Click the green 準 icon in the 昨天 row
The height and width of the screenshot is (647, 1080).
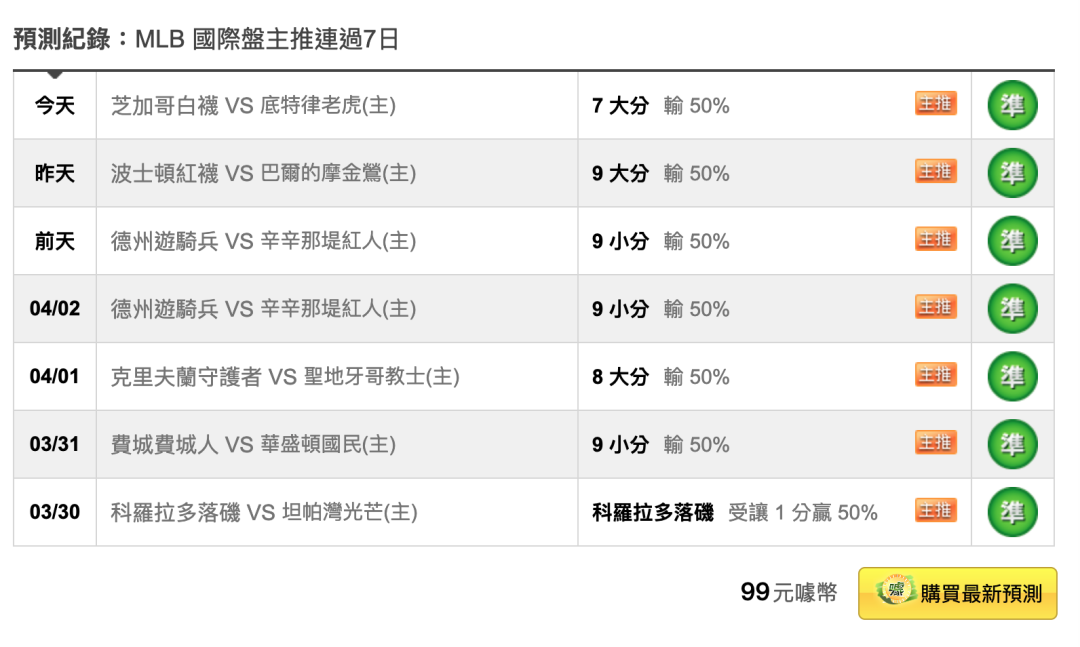[x=1012, y=173]
